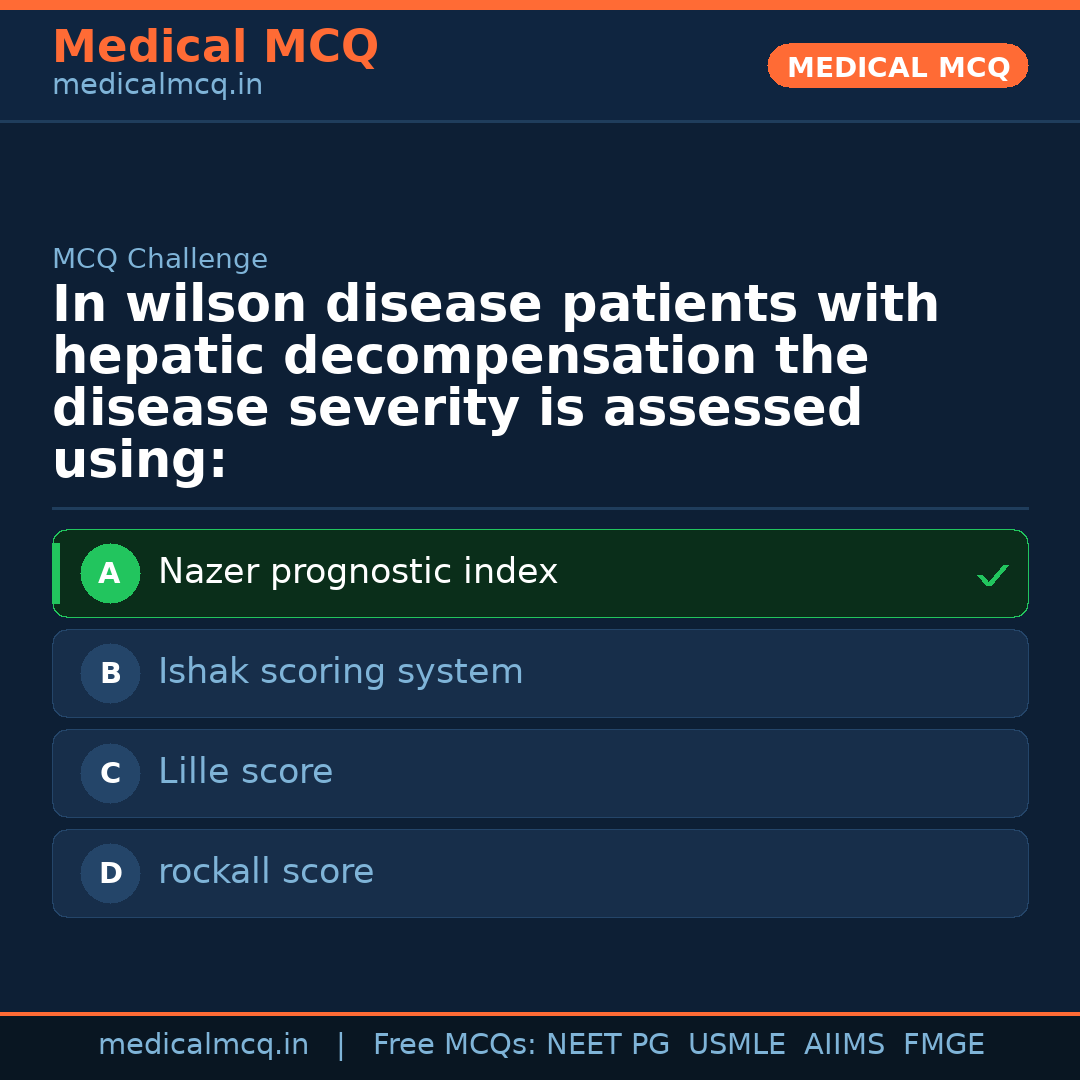Viewport: 1080px width, 1080px height.
Task: Visit medicalmcq.in link under the header title
Action: click(157, 86)
